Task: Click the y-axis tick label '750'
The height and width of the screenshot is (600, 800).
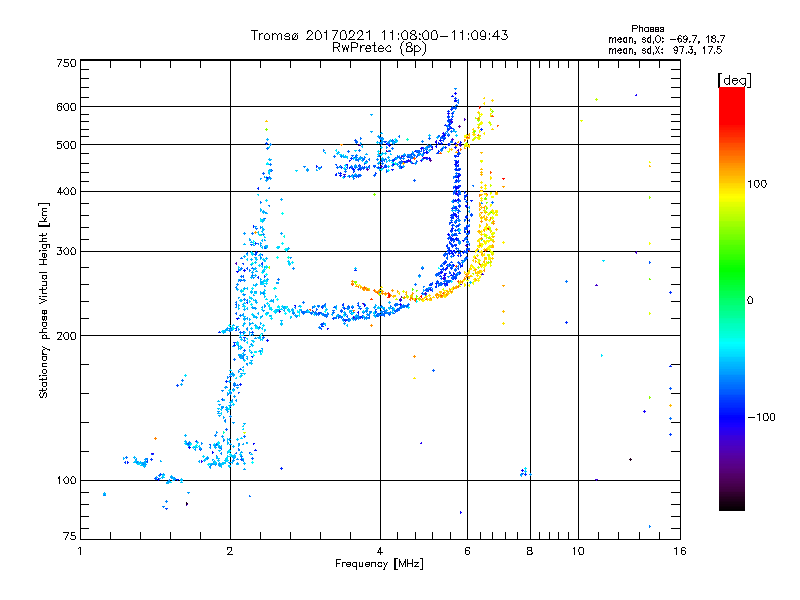Action: 66,63
